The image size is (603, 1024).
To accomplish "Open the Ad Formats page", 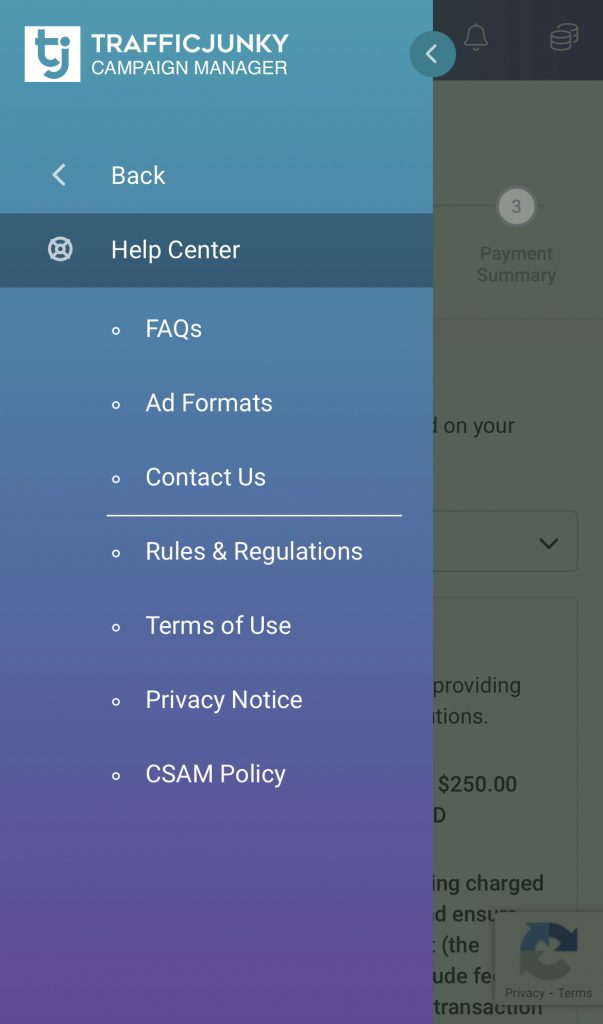I will [x=209, y=403].
